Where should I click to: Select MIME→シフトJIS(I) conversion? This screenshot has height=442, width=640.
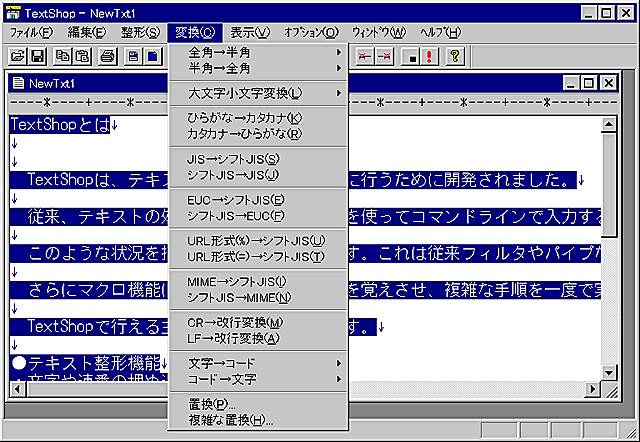click(258, 281)
